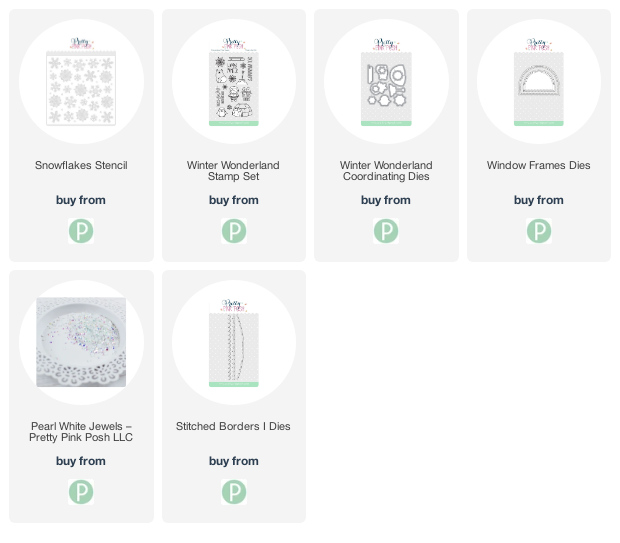This screenshot has width=620, height=543.
Task: Select the Window Frames Dies title
Action: pyautogui.click(x=539, y=165)
